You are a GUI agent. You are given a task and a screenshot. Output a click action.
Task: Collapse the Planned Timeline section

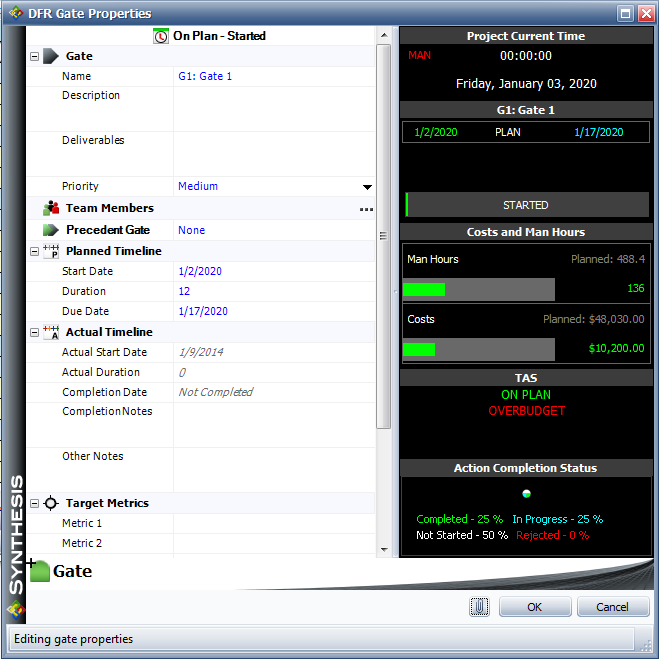point(35,252)
